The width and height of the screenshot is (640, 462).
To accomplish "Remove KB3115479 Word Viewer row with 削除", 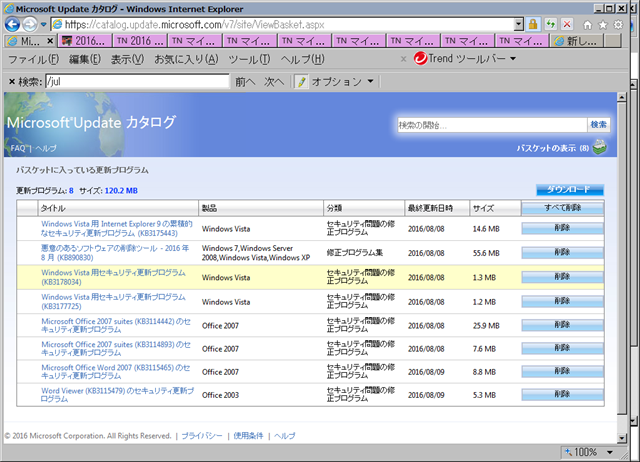I will [562, 395].
